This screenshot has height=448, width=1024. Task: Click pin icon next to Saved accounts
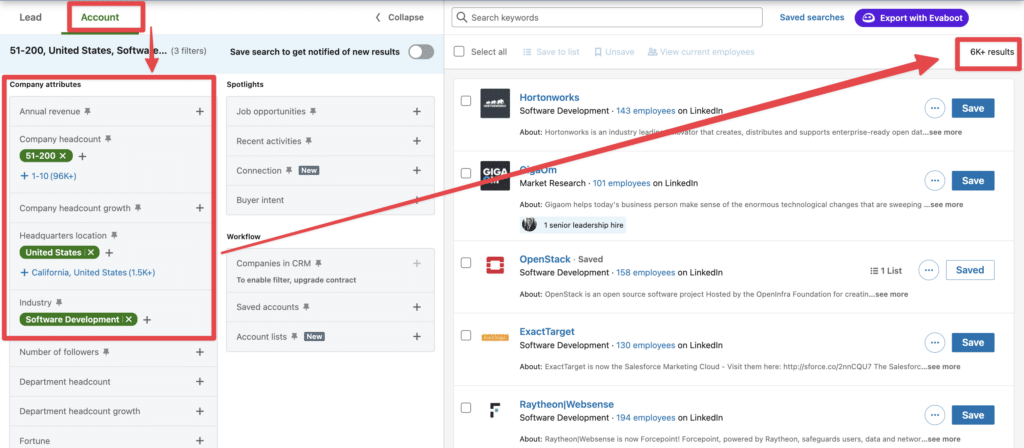306,307
